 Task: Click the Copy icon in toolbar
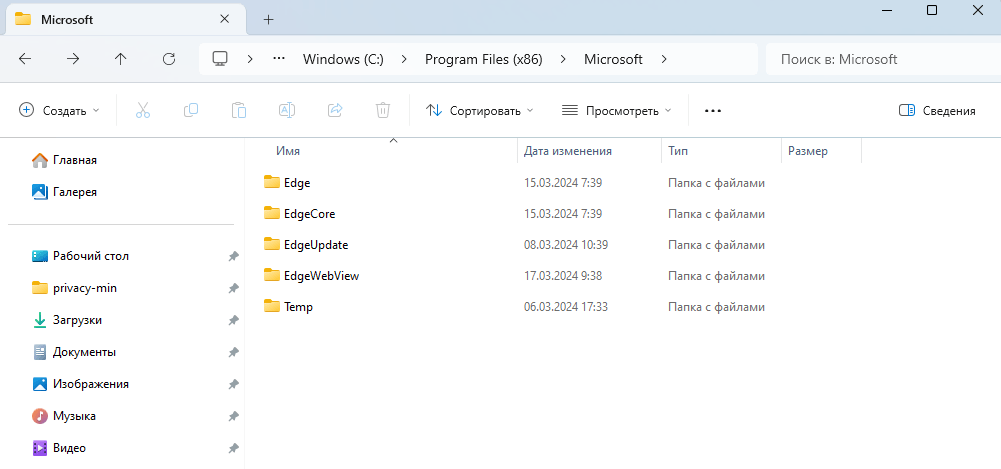[x=191, y=110]
